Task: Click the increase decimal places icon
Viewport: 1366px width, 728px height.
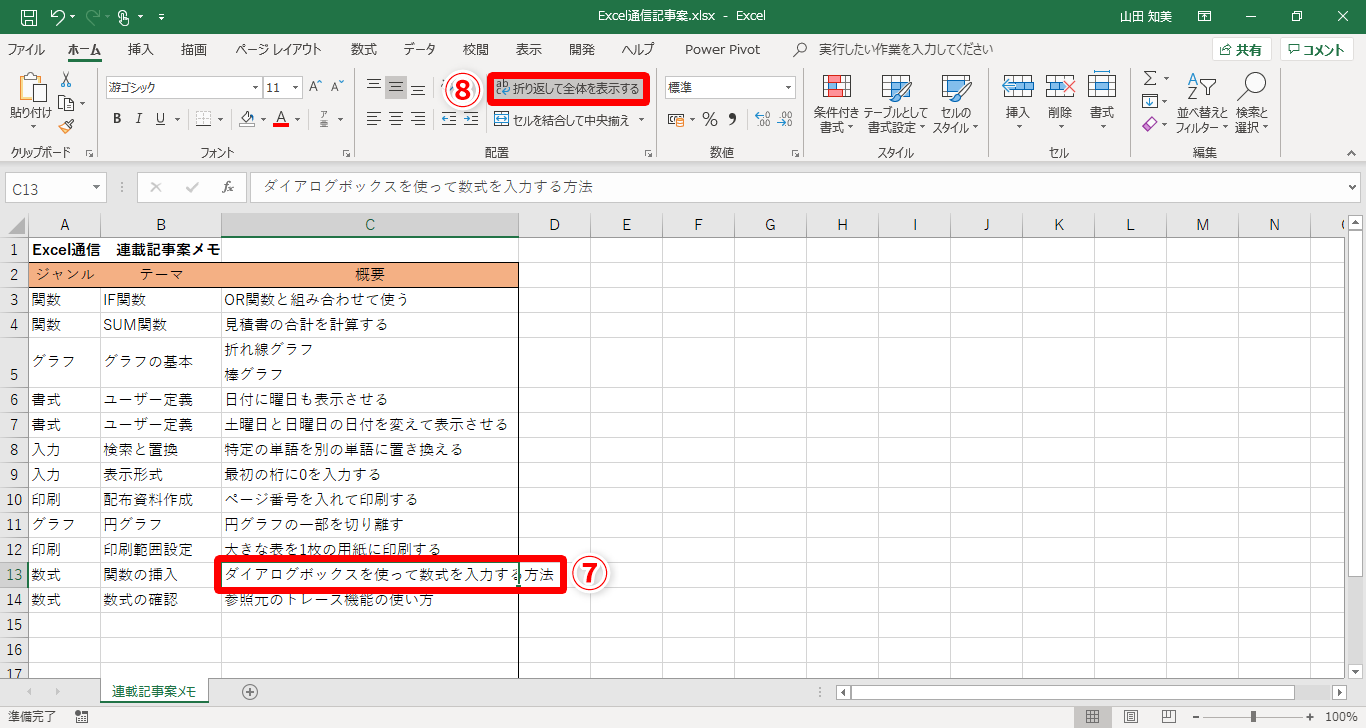Action: 762,120
